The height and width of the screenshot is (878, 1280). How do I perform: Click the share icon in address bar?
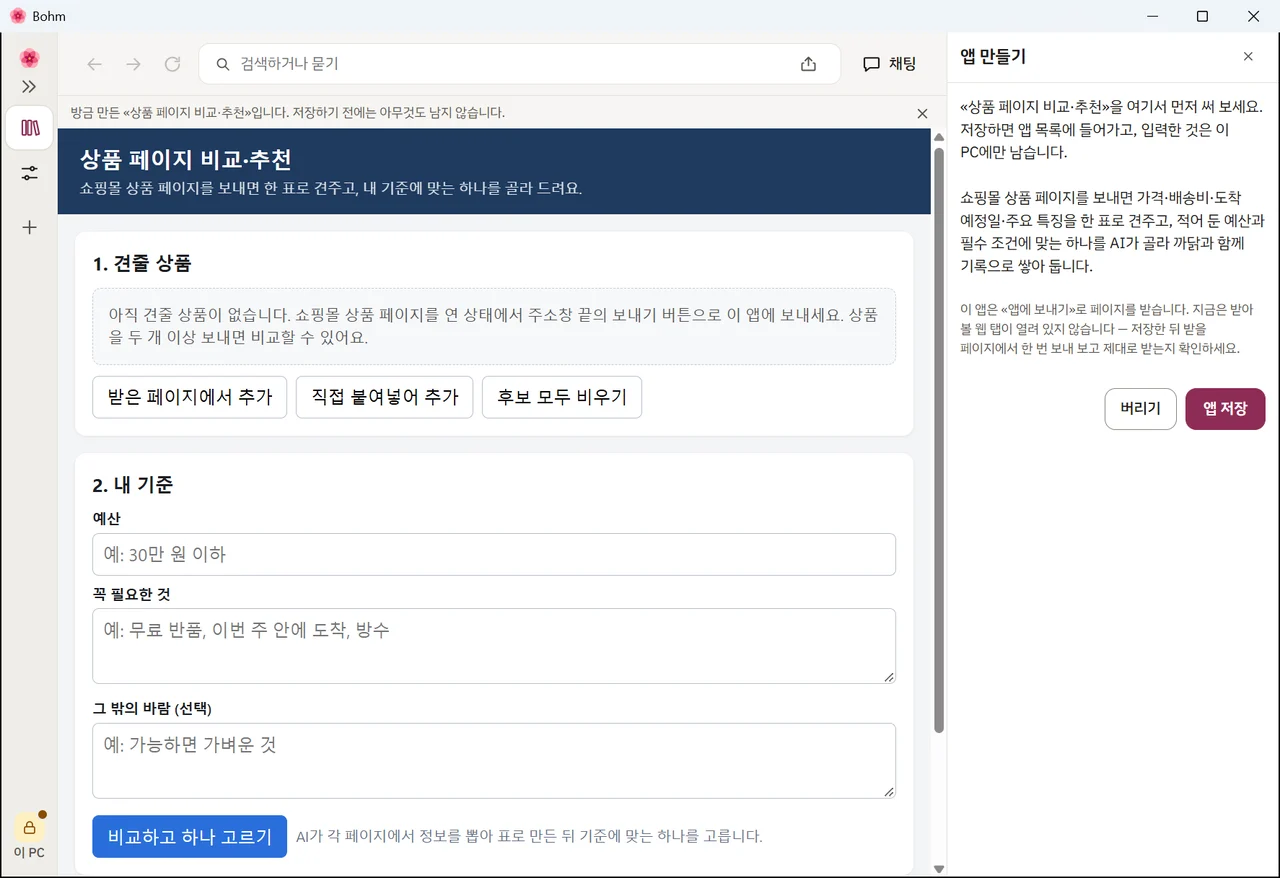(x=808, y=64)
